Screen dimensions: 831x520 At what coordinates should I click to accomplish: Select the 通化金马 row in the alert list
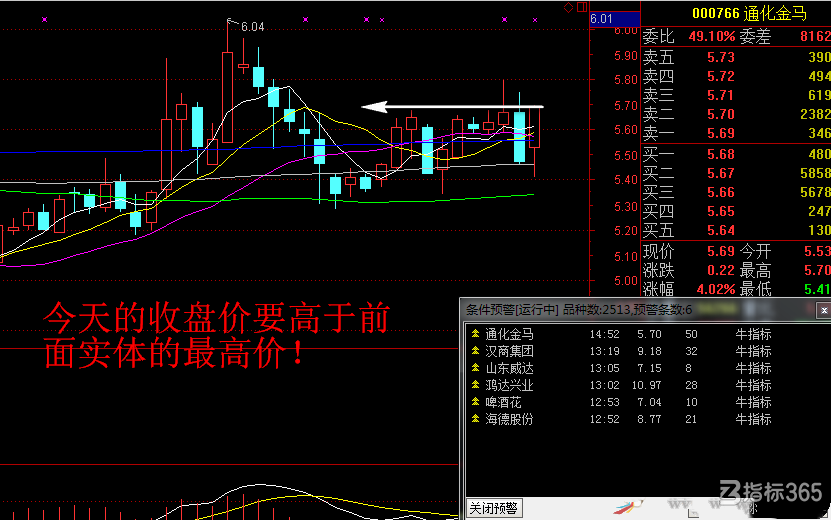pyautogui.click(x=647, y=334)
